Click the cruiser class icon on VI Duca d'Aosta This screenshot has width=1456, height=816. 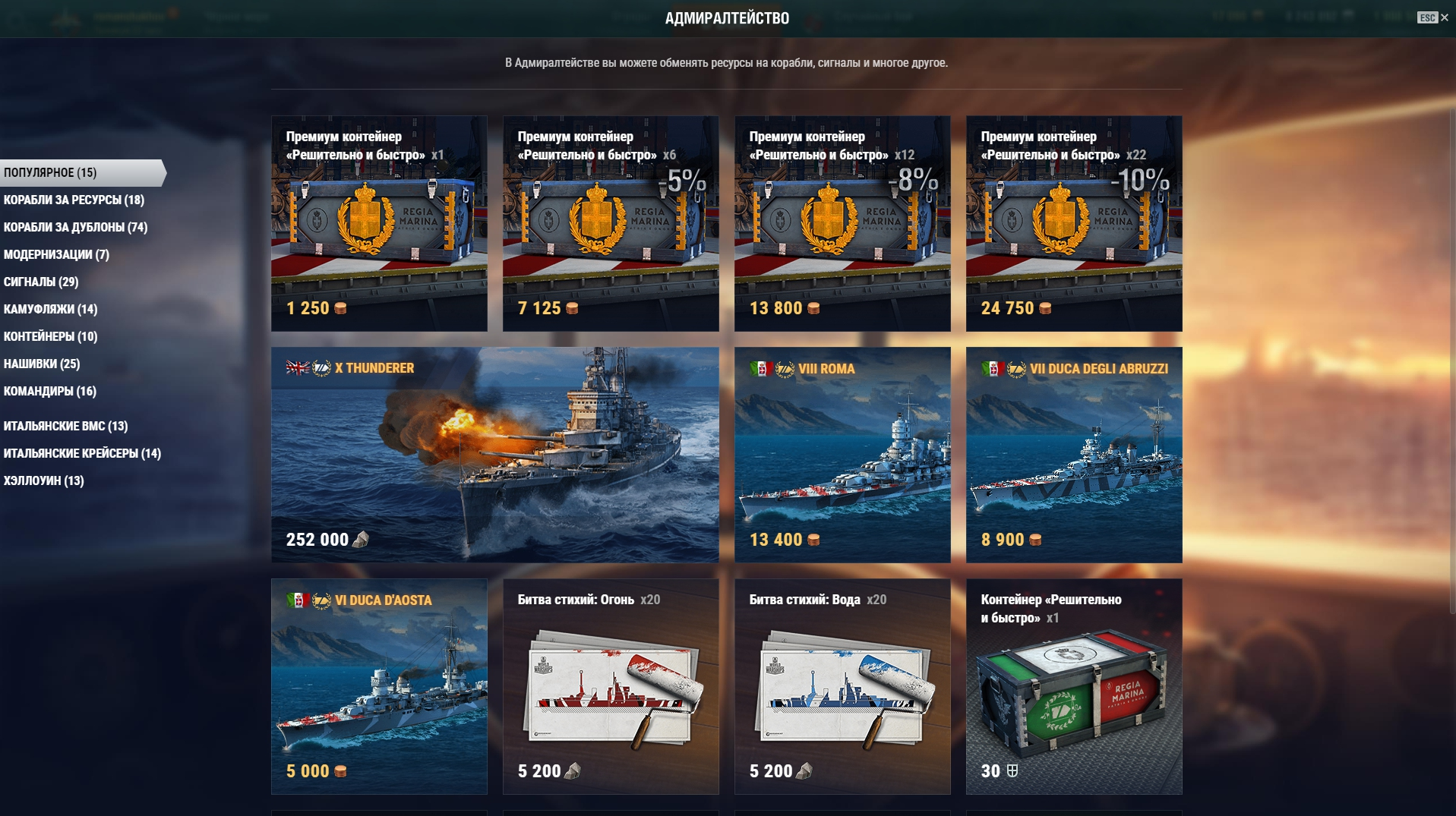[x=321, y=600]
